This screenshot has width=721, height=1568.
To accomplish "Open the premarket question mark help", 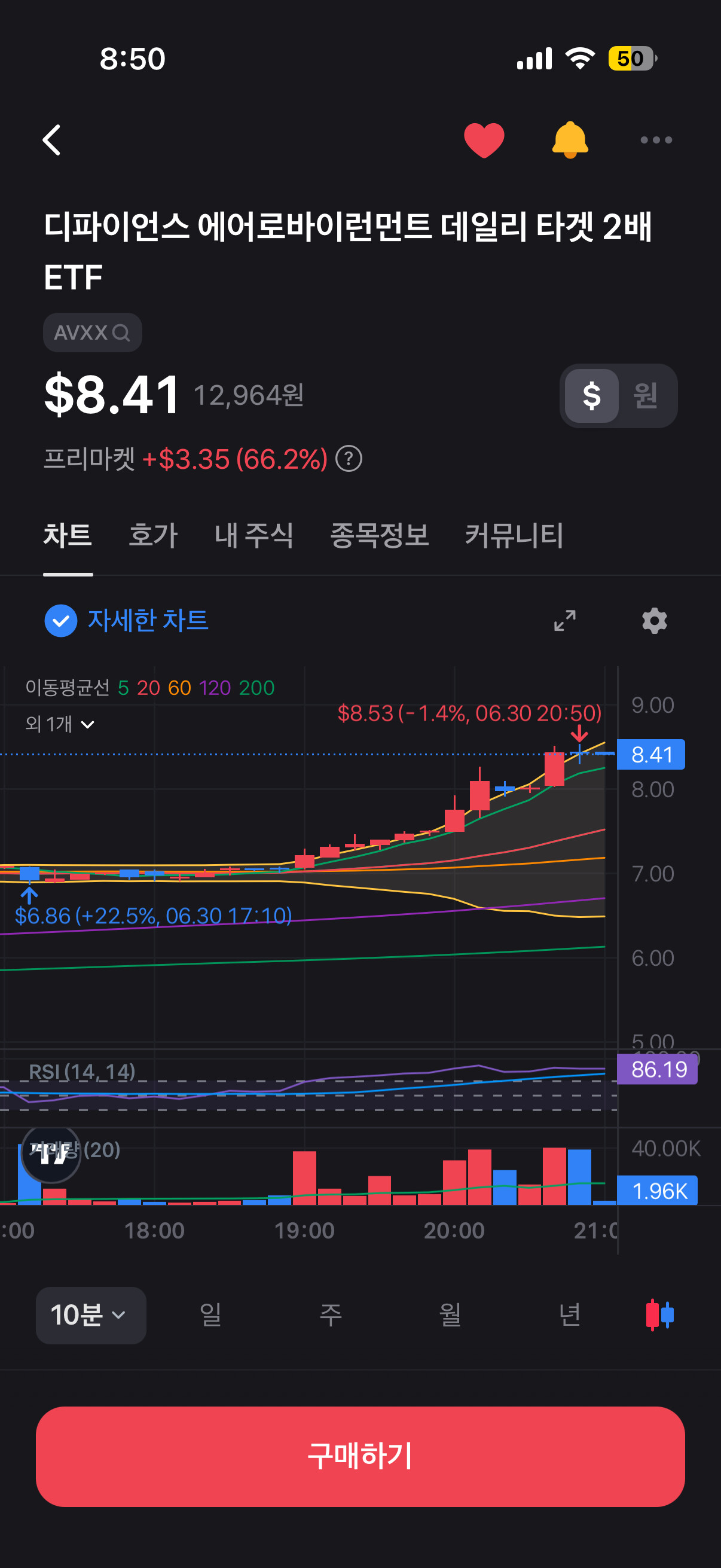I will pyautogui.click(x=349, y=459).
